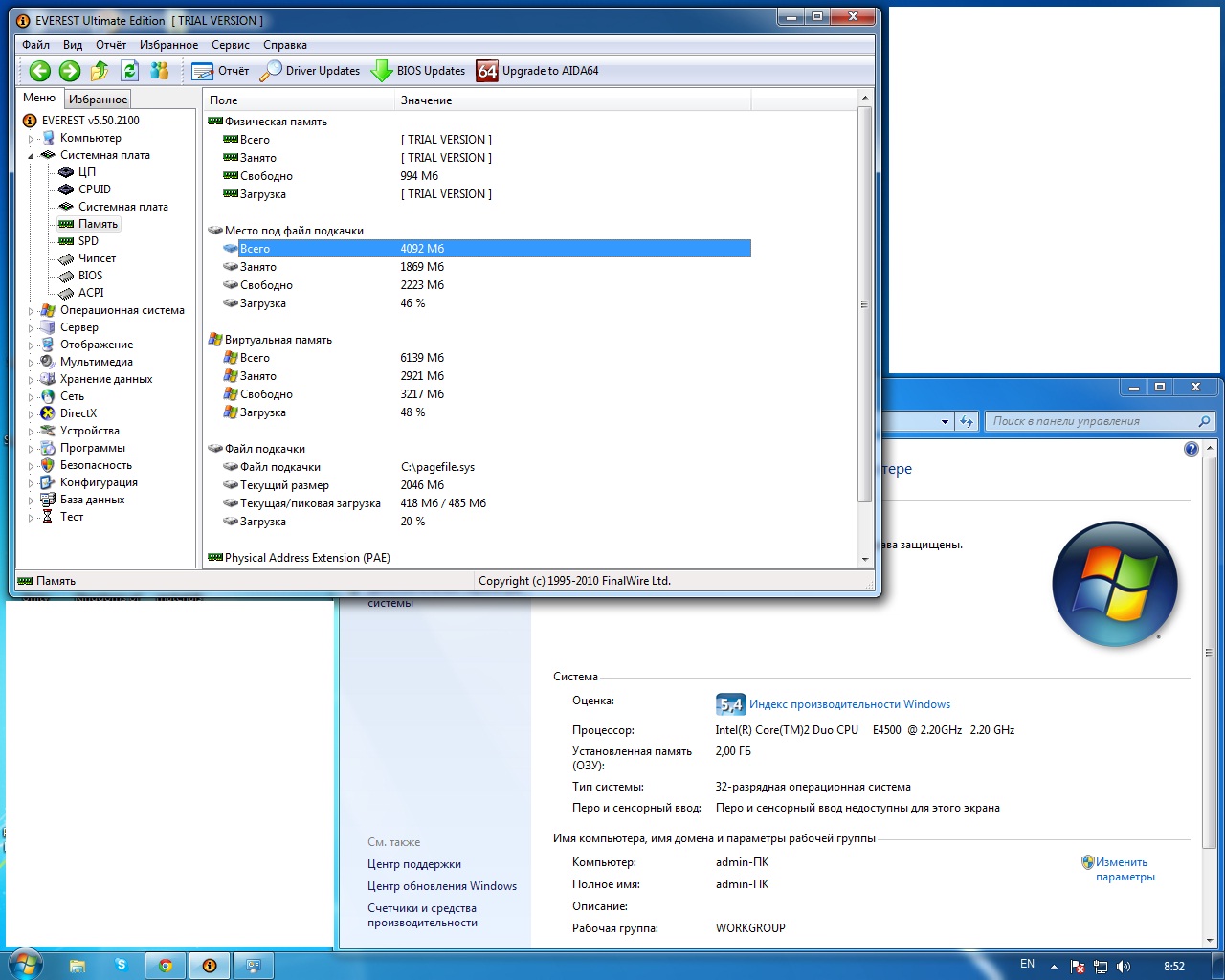Expand Сеть tree node
The image size is (1225, 980).
pyautogui.click(x=31, y=397)
